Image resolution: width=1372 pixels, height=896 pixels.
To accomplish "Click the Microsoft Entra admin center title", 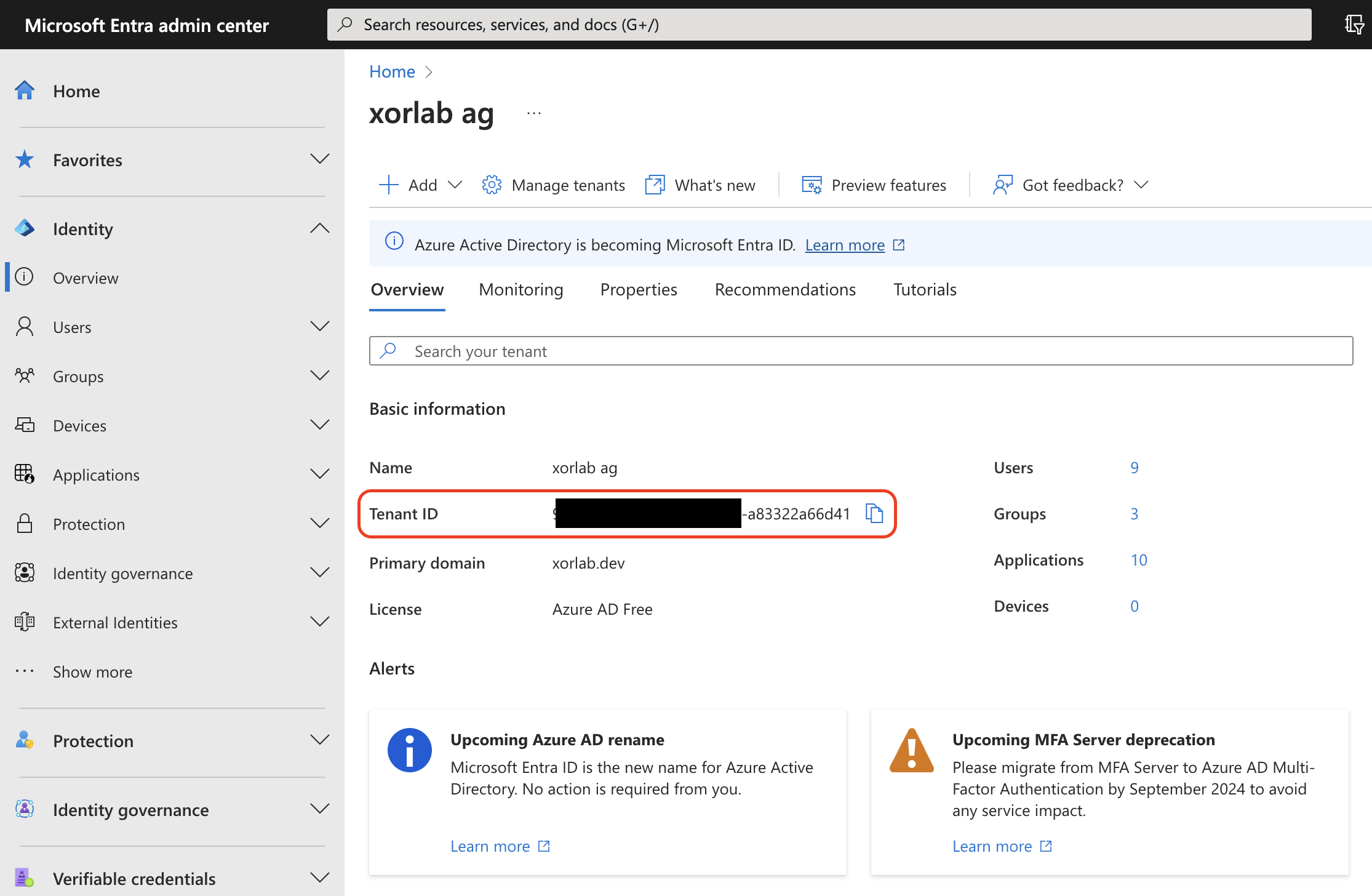I will 147,25.
